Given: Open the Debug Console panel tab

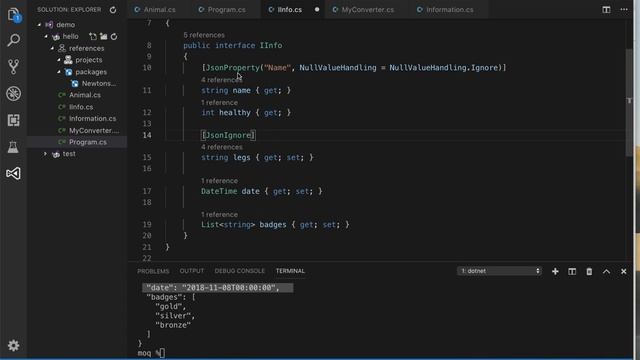Looking at the screenshot, I should [240, 271].
